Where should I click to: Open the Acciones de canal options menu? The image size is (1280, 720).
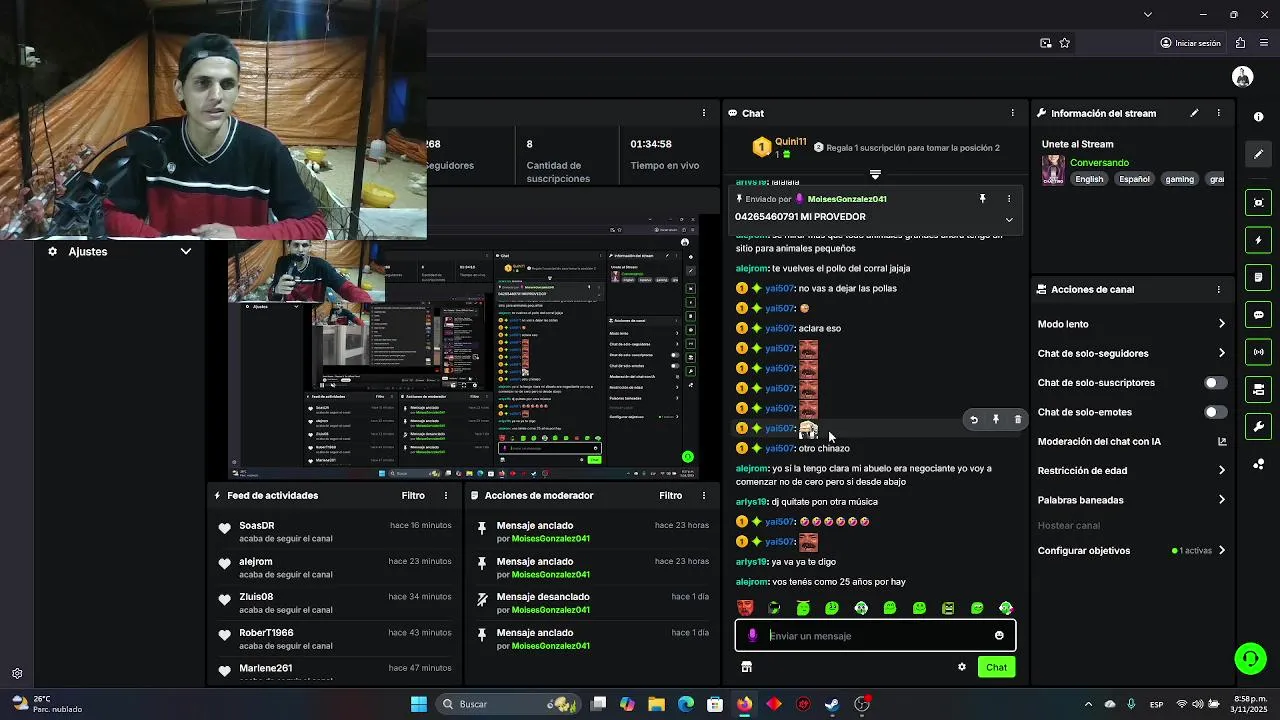[1218, 289]
